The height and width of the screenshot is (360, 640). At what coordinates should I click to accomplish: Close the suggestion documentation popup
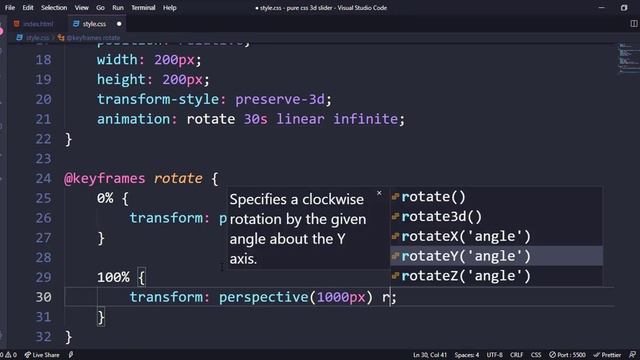pos(379,193)
